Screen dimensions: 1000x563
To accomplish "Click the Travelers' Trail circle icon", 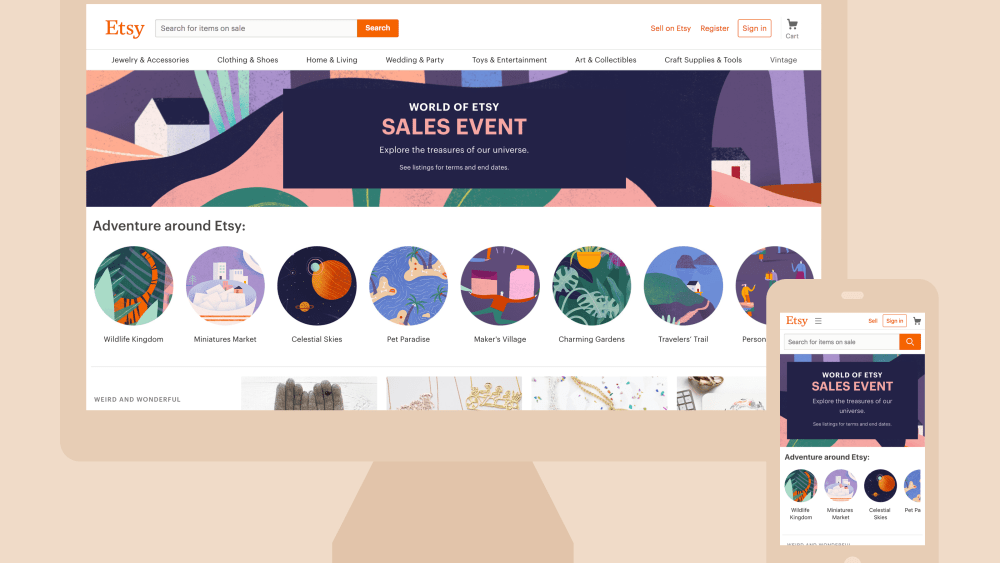I will click(684, 286).
